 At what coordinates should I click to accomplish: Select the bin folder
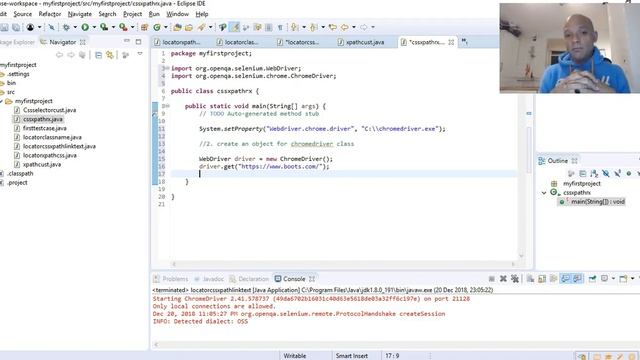point(11,83)
